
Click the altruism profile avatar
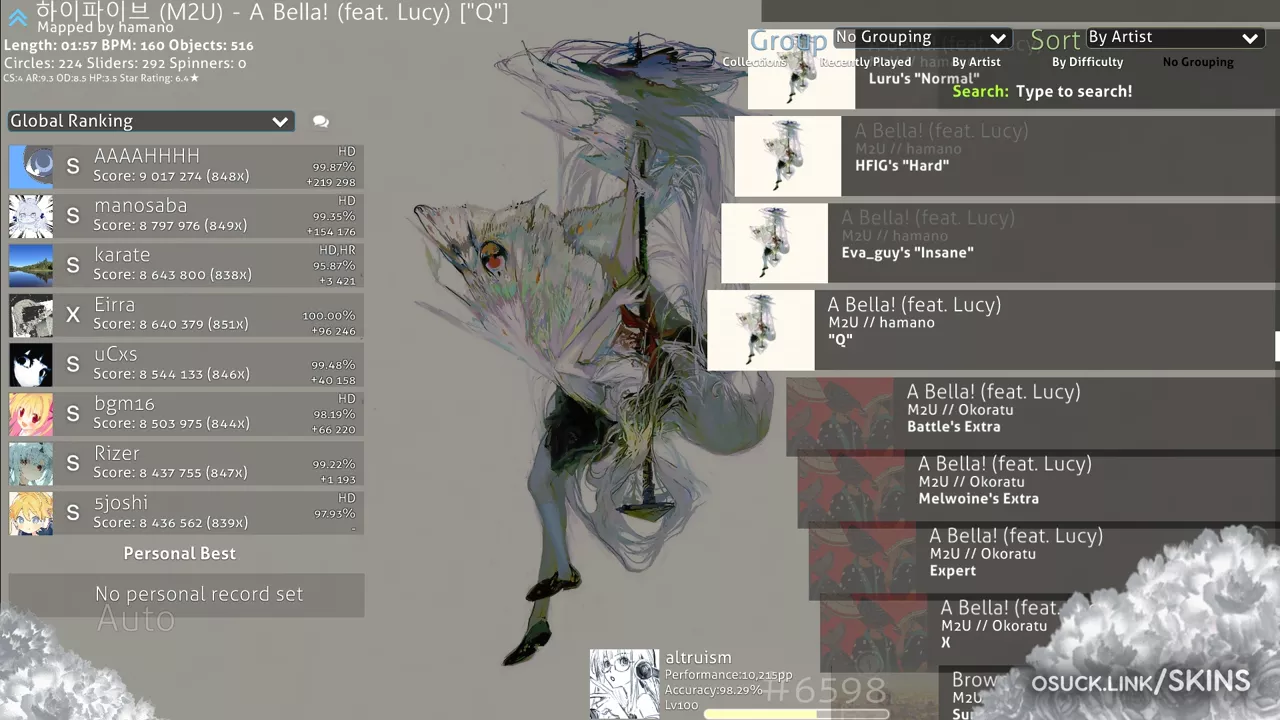[624, 684]
